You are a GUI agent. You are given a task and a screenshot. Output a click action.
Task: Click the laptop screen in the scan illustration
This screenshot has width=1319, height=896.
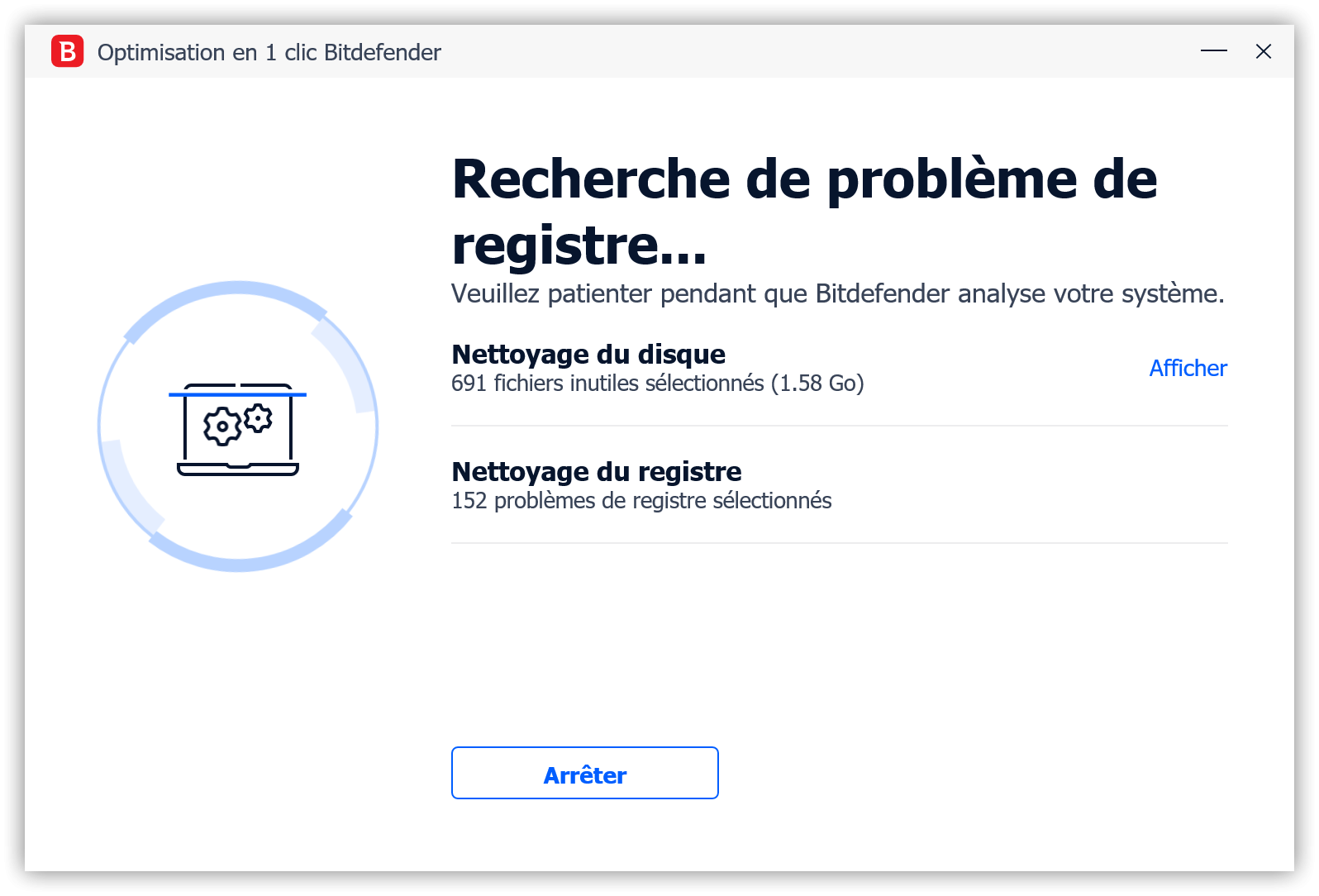[x=237, y=422]
